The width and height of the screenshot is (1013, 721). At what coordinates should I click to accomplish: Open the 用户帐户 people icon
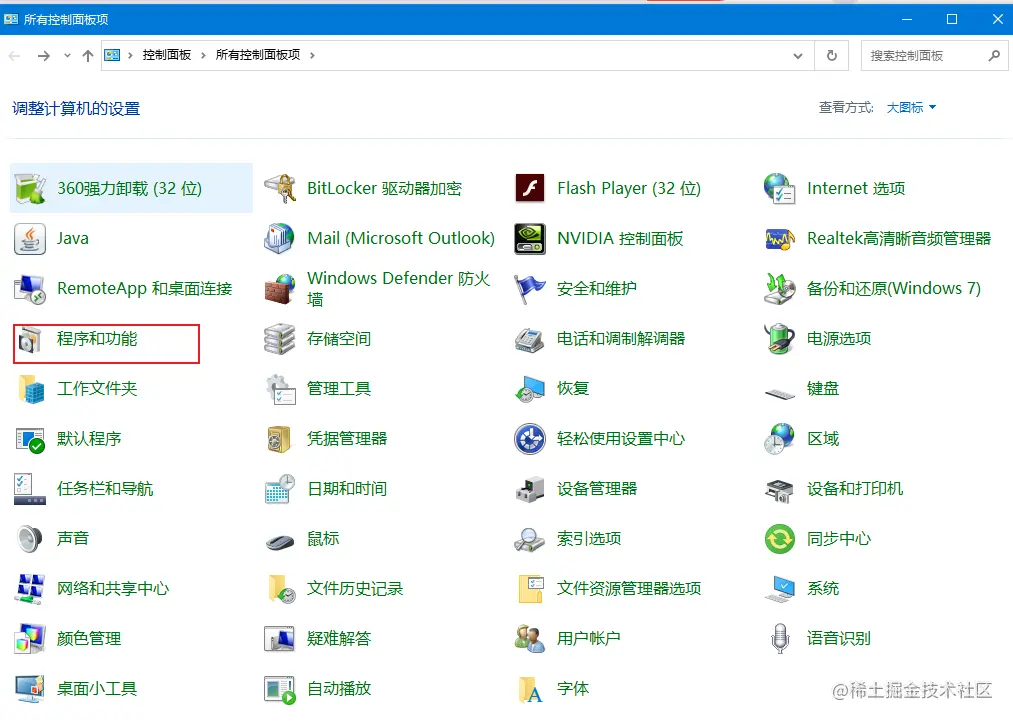coord(530,639)
